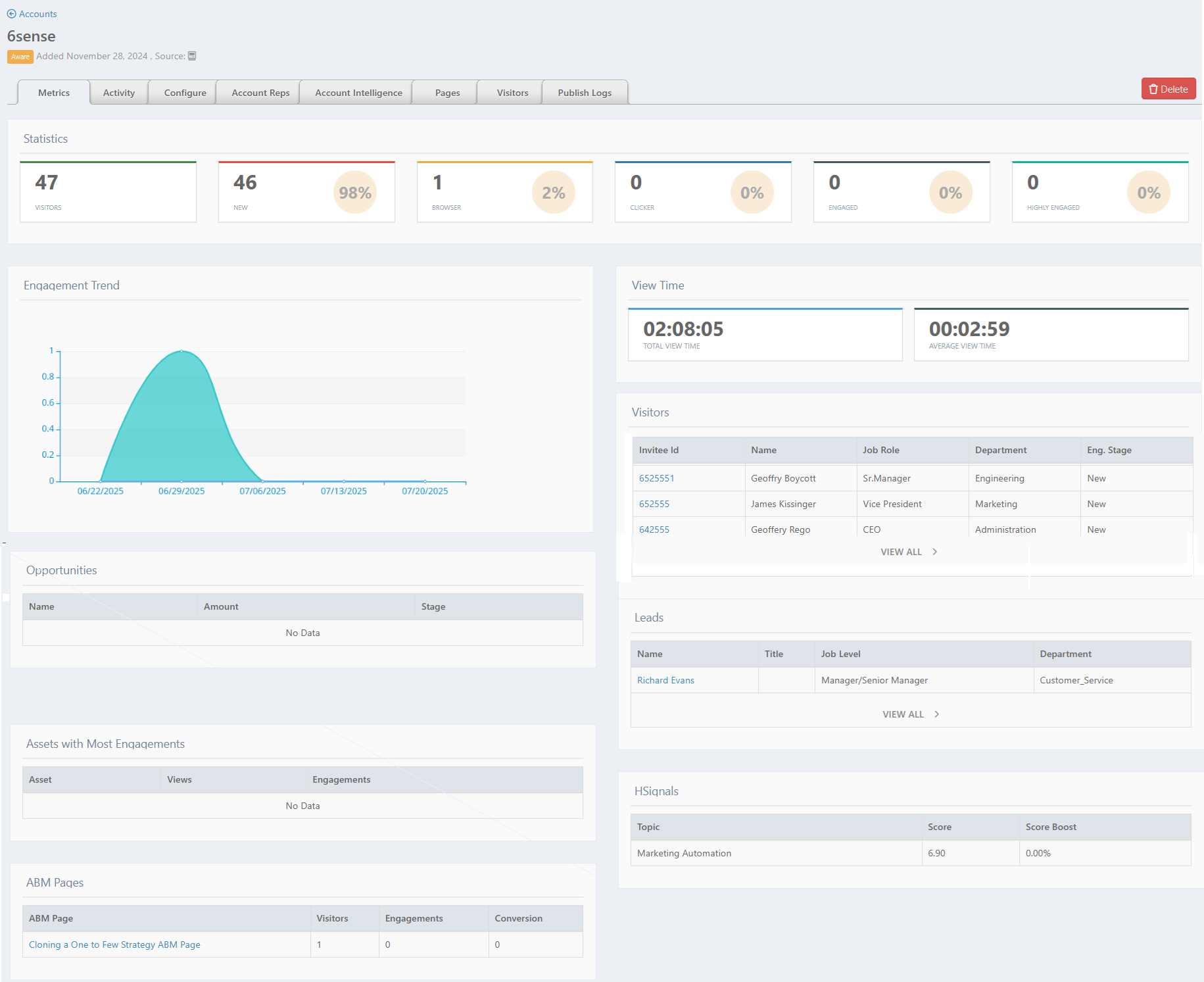
Task: Open the Configure tab
Action: click(x=185, y=93)
